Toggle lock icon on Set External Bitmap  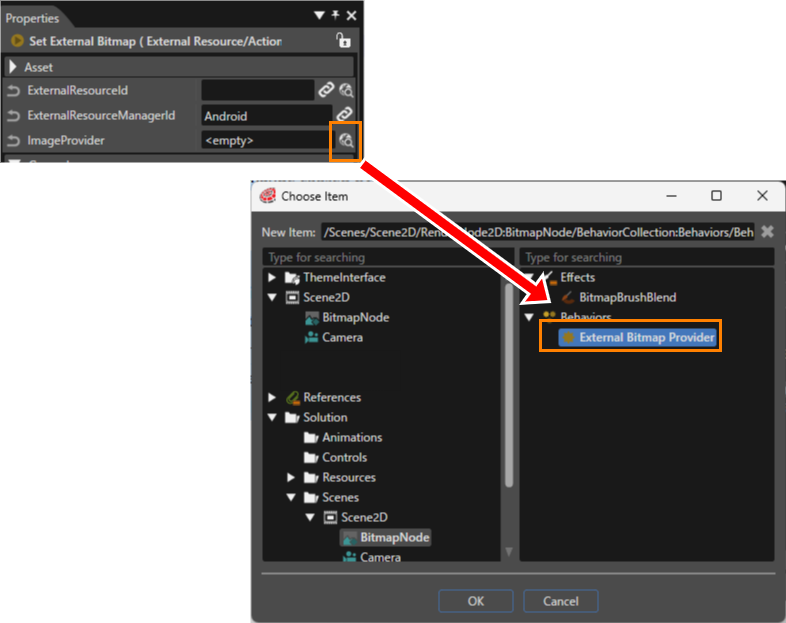[x=343, y=41]
